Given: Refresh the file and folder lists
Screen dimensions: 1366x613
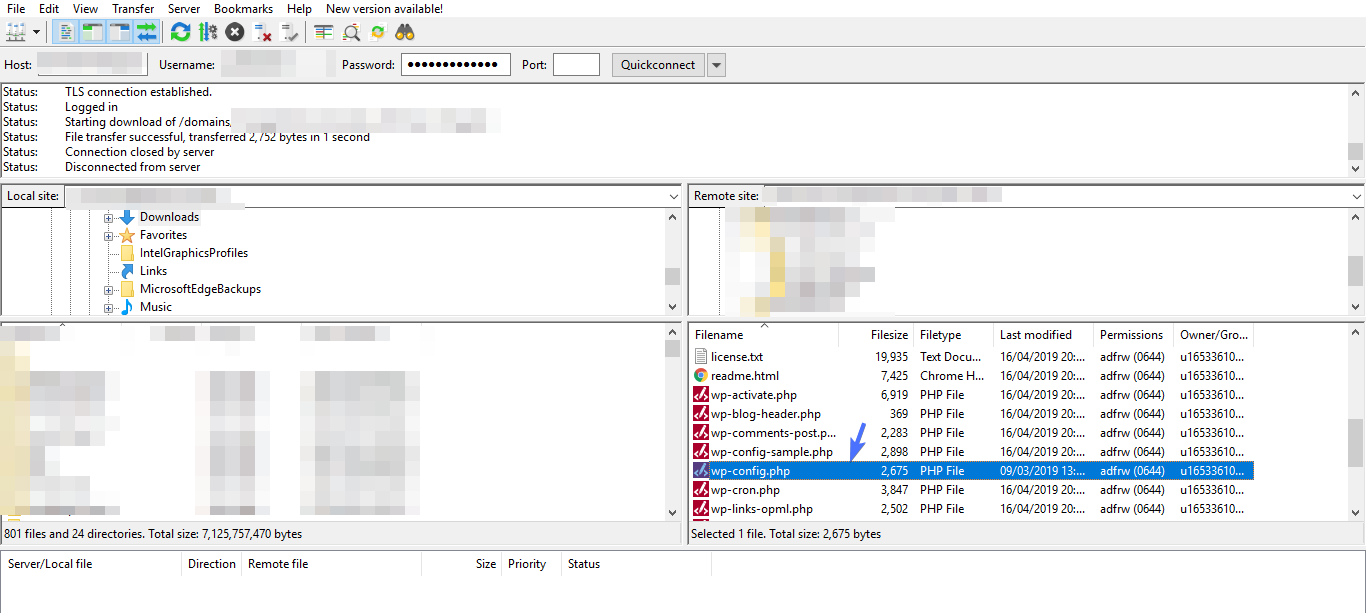Looking at the screenshot, I should click(x=180, y=32).
